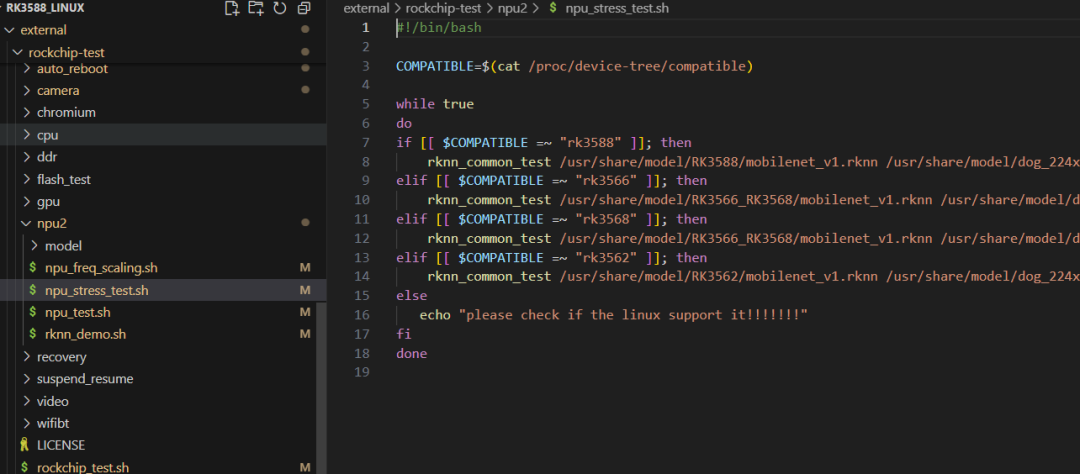Click 'external' in the breadcrumb path
Image resolution: width=1080 pixels, height=474 pixels.
coord(366,8)
